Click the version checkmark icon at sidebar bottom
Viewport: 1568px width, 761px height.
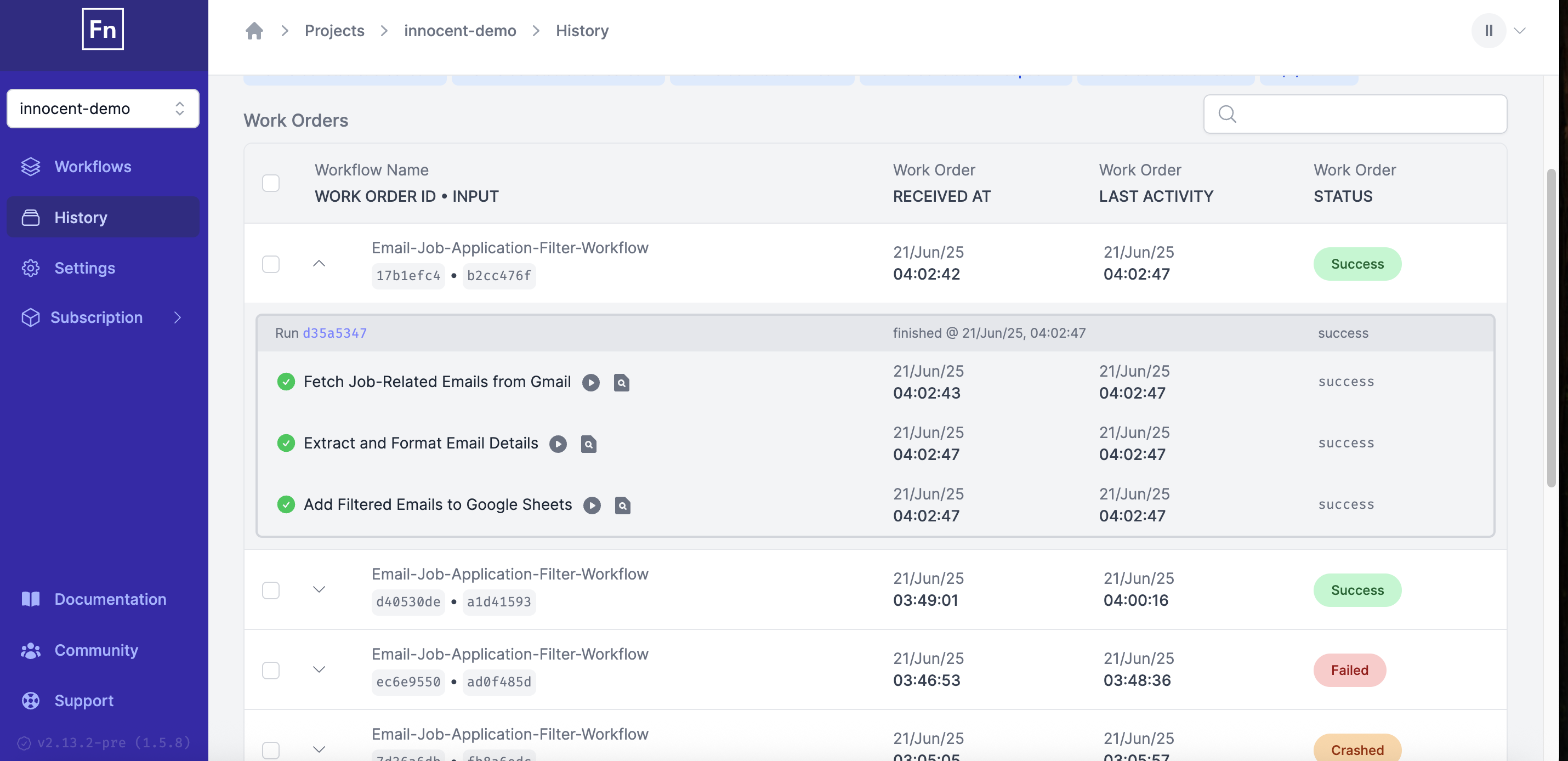[x=24, y=743]
